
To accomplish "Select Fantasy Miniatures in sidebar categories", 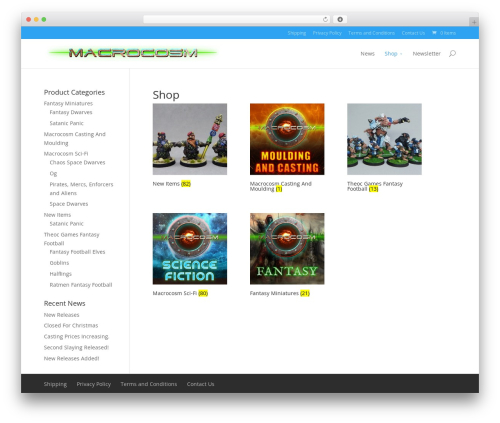I will pyautogui.click(x=68, y=103).
